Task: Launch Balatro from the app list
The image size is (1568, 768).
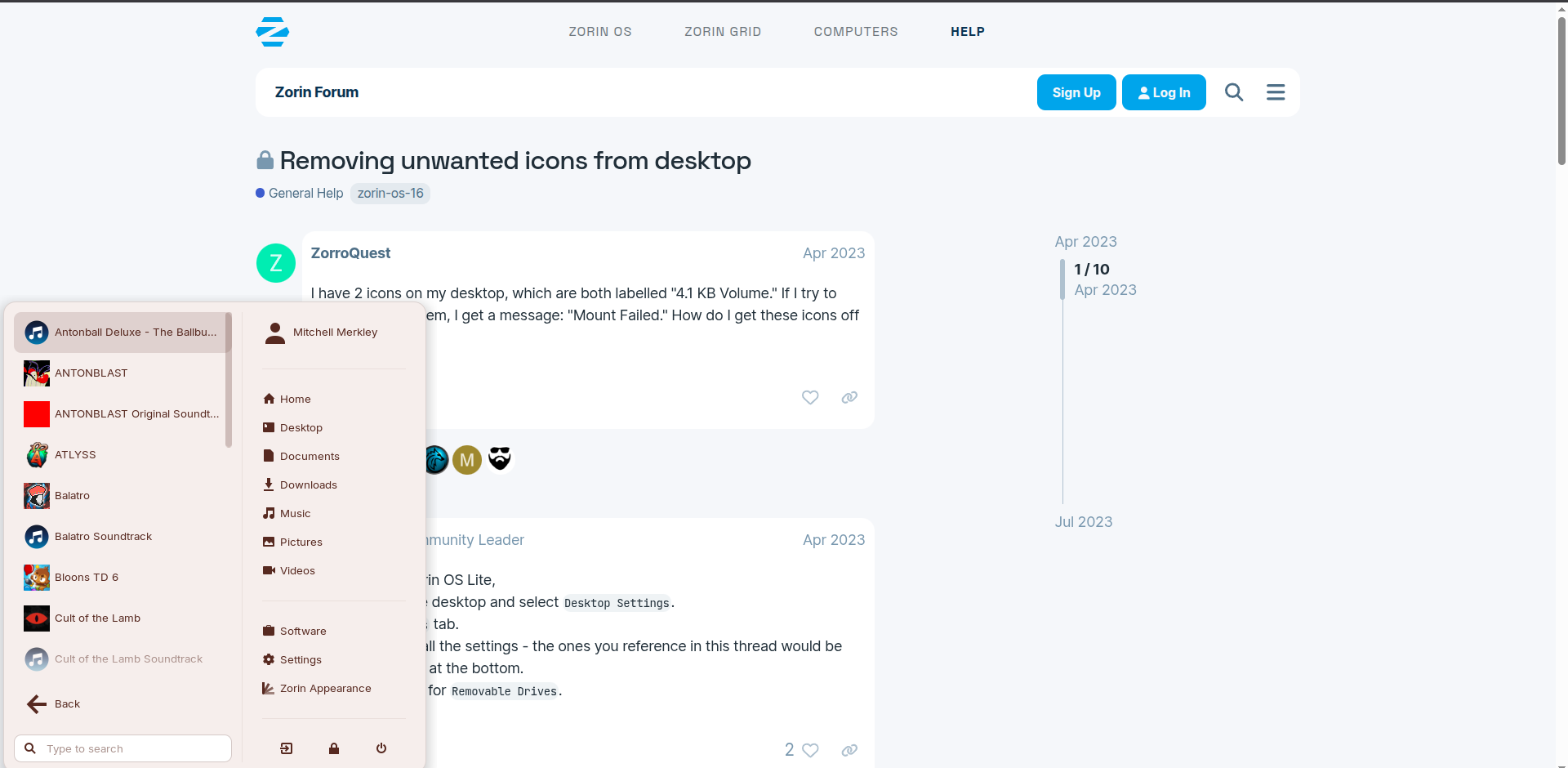Action: (x=73, y=496)
